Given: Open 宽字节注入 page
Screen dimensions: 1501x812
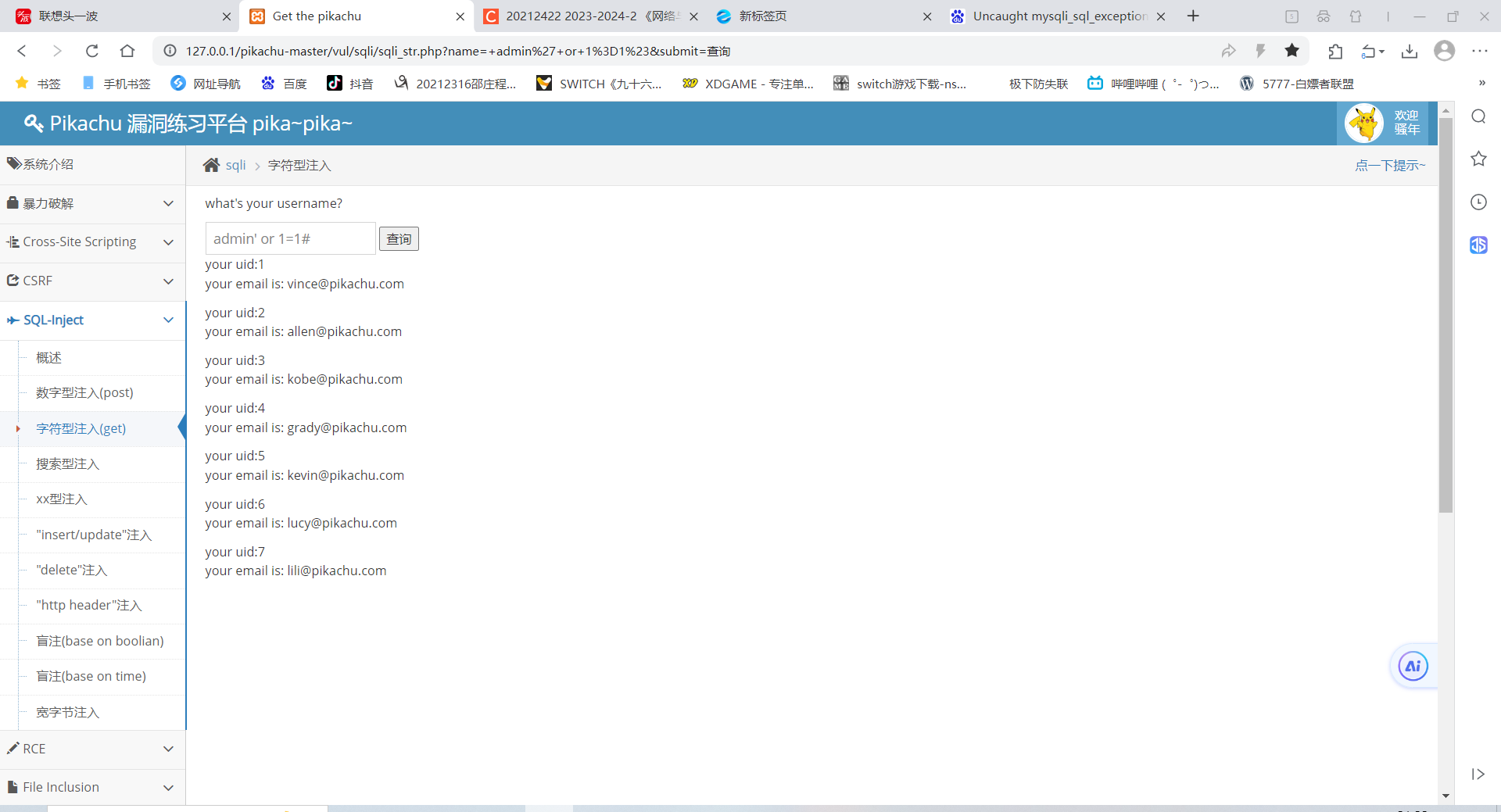Looking at the screenshot, I should click(x=67, y=712).
